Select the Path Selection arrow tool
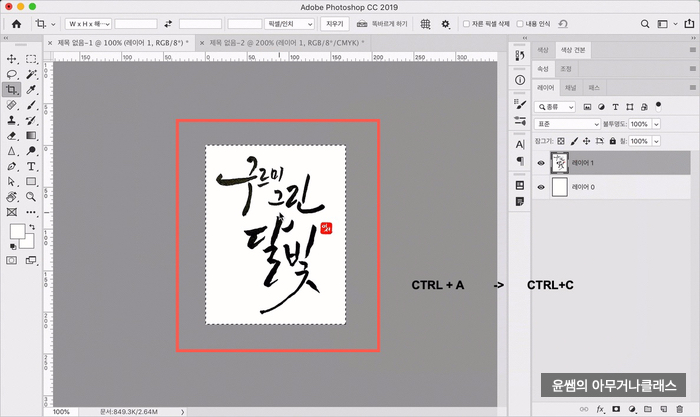 pos(12,182)
